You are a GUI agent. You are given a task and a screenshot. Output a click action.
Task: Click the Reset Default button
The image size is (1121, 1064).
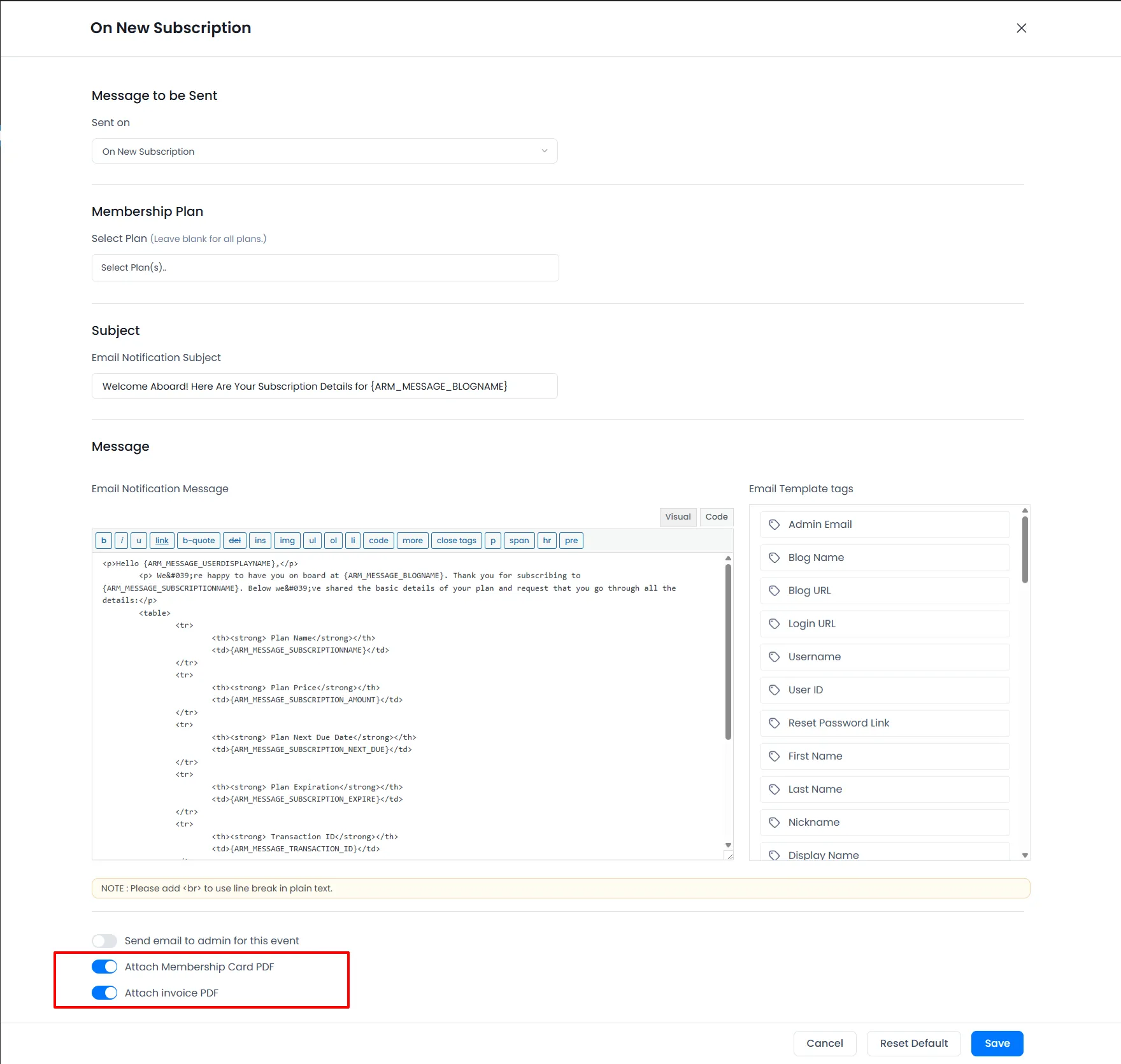913,1044
